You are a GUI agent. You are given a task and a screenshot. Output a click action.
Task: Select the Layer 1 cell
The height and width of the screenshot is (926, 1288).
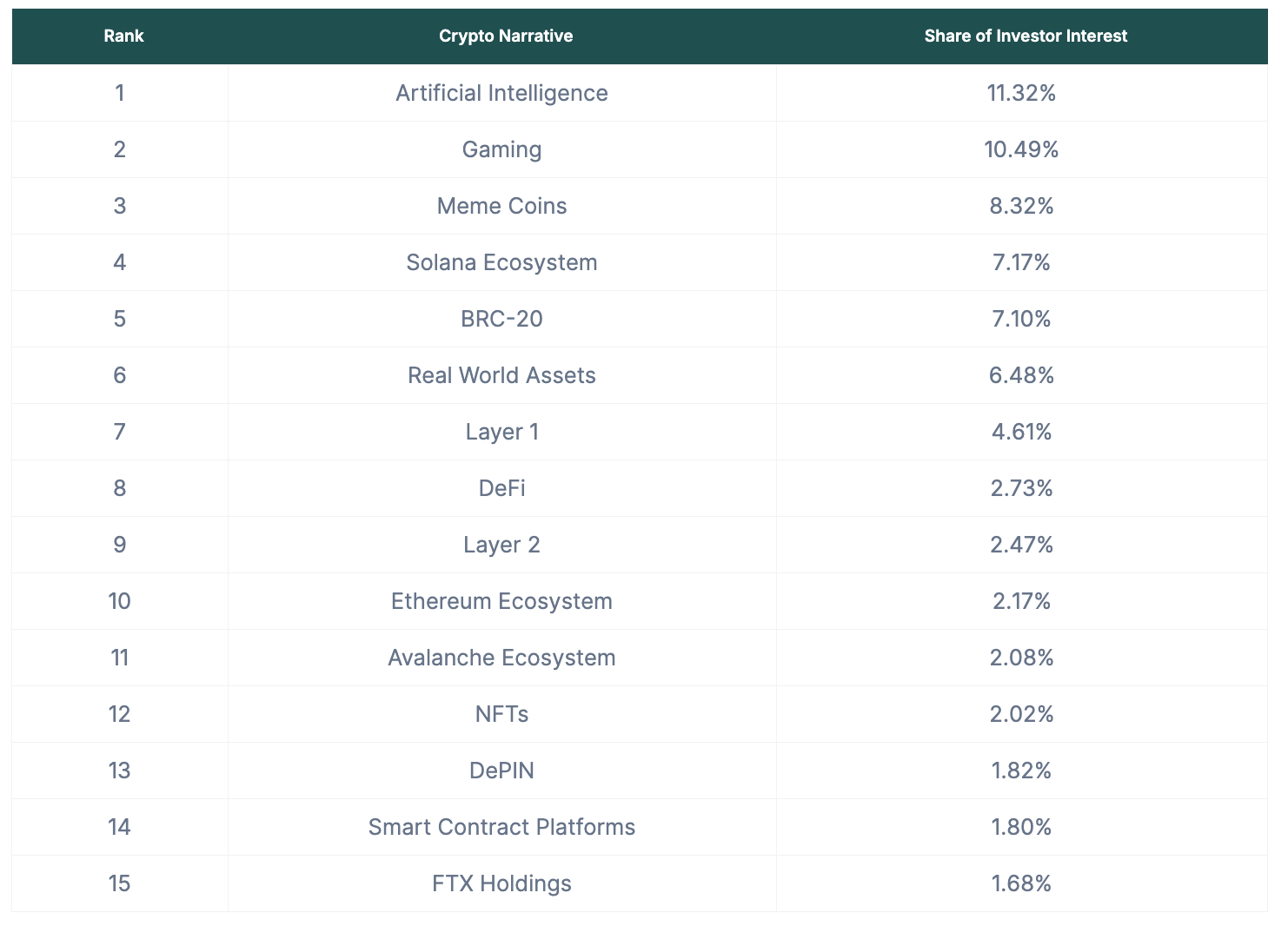pos(501,432)
